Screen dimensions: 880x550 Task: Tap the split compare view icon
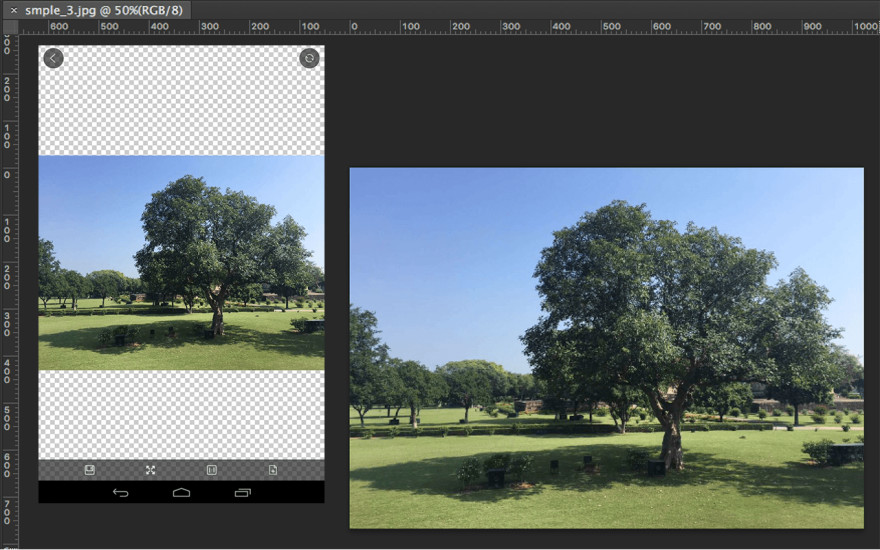coord(212,470)
